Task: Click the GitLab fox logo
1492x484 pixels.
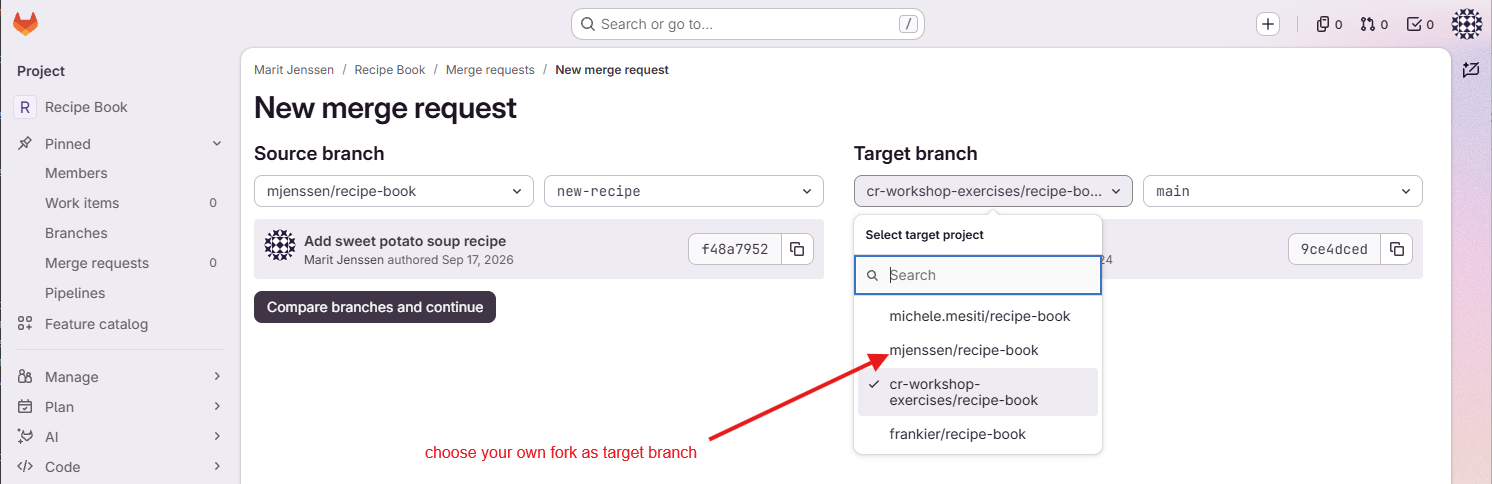Action: coord(26,24)
